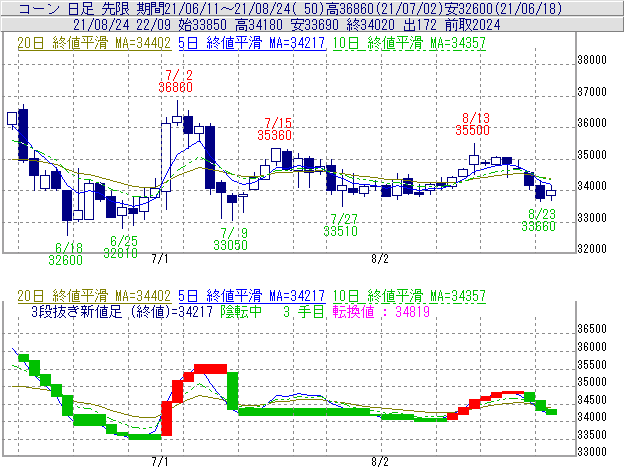Click the 陰転中 status text
The image size is (624, 475).
[x=241, y=311]
